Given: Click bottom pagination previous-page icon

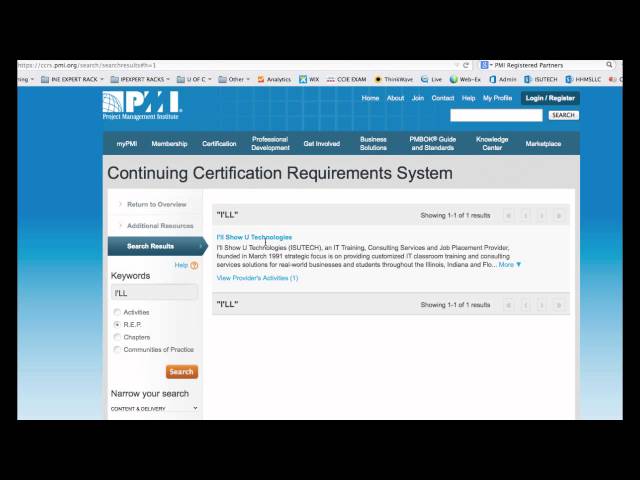Looking at the screenshot, I should [x=525, y=305].
